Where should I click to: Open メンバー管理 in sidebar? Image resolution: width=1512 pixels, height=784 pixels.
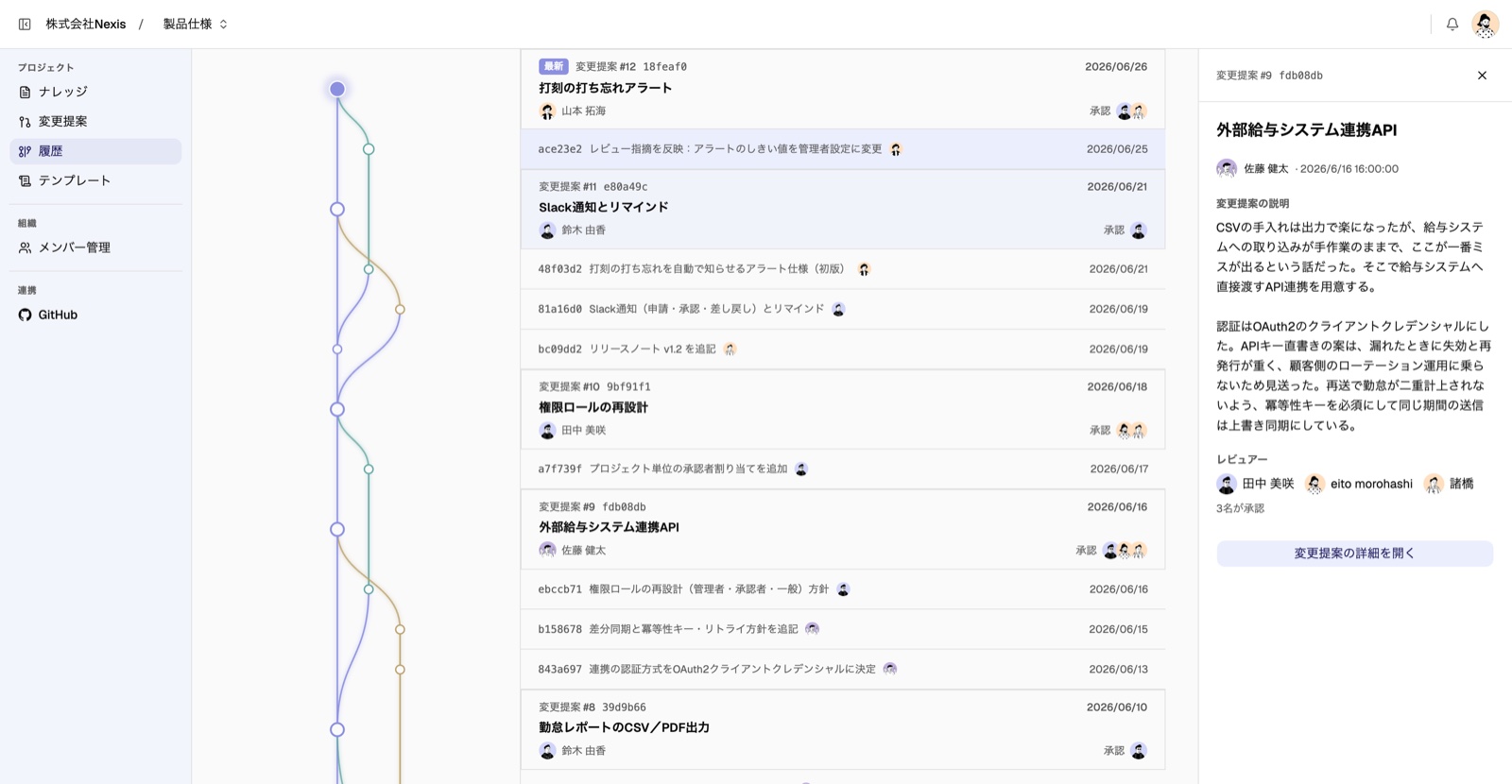point(95,247)
